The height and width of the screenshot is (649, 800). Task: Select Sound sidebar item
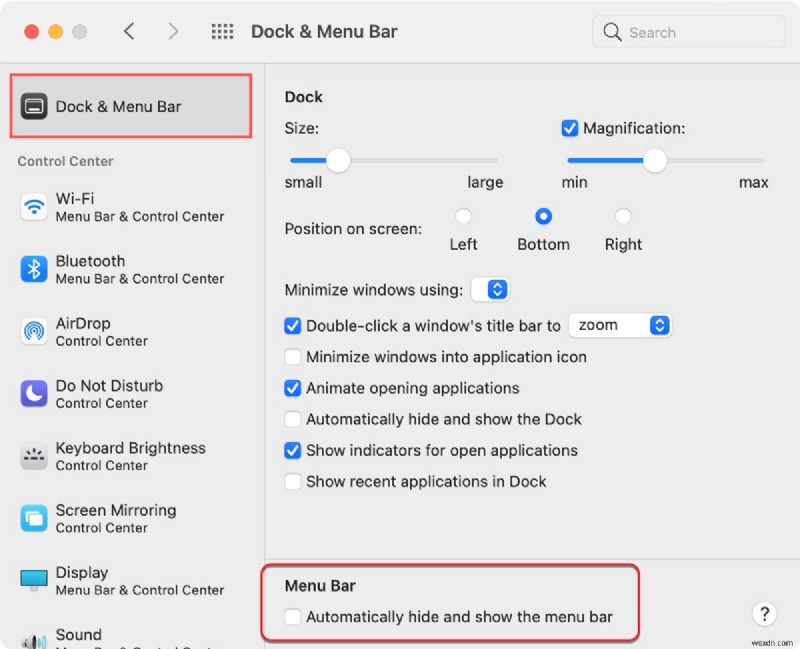(x=131, y=638)
